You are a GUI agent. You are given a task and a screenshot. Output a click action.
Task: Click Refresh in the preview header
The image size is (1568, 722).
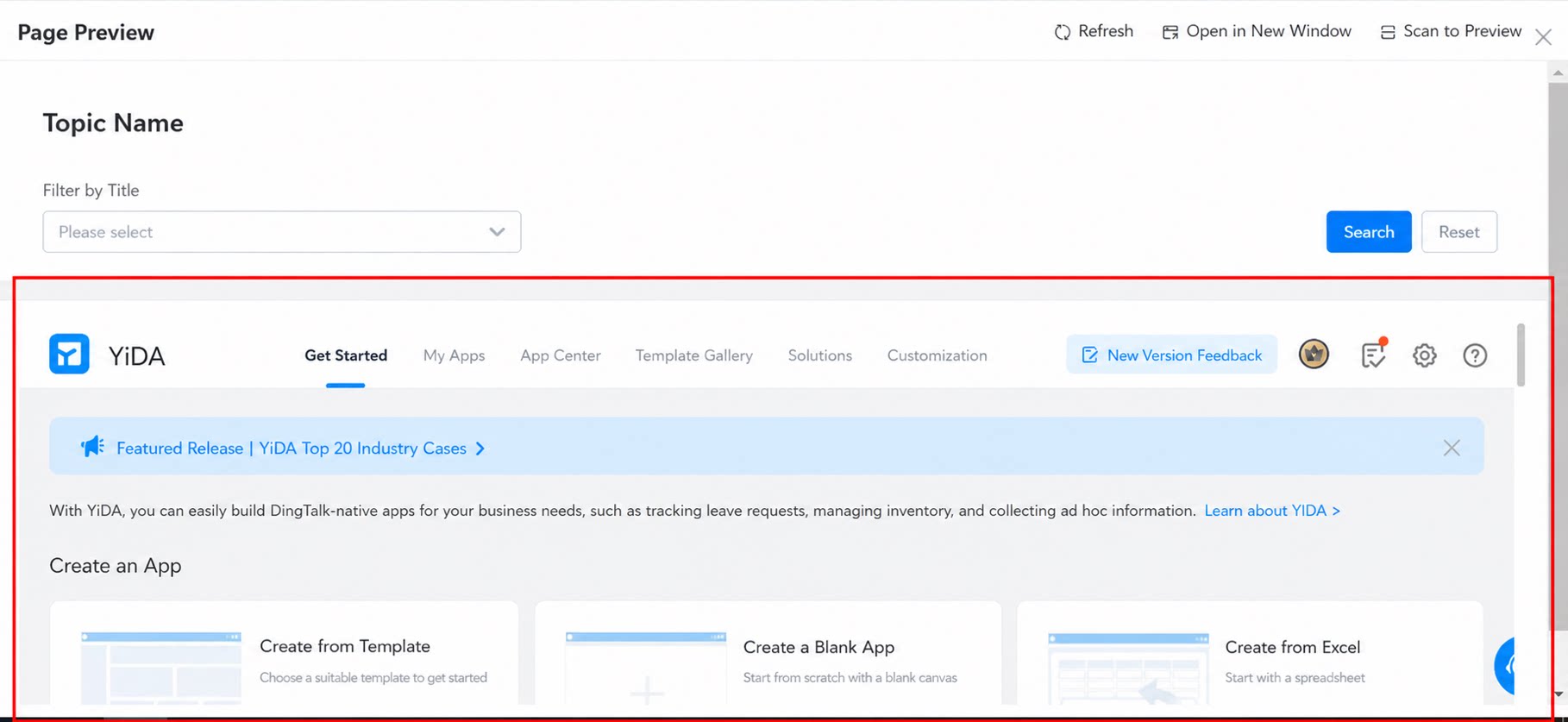[1094, 31]
